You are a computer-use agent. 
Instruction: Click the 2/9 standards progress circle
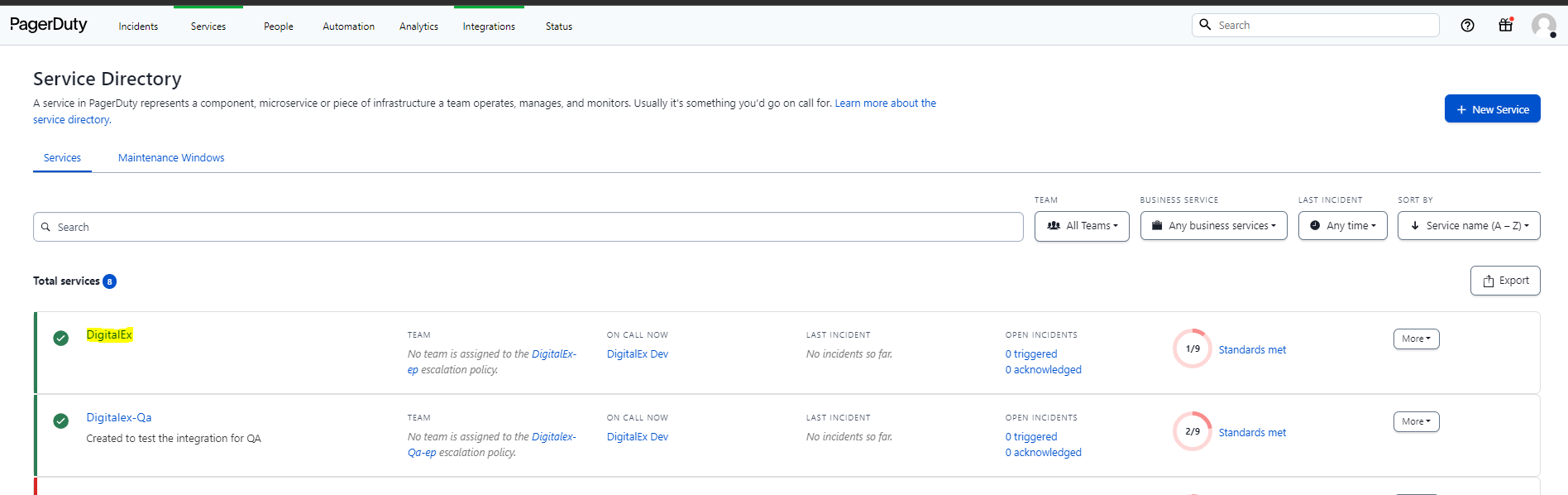(1192, 432)
